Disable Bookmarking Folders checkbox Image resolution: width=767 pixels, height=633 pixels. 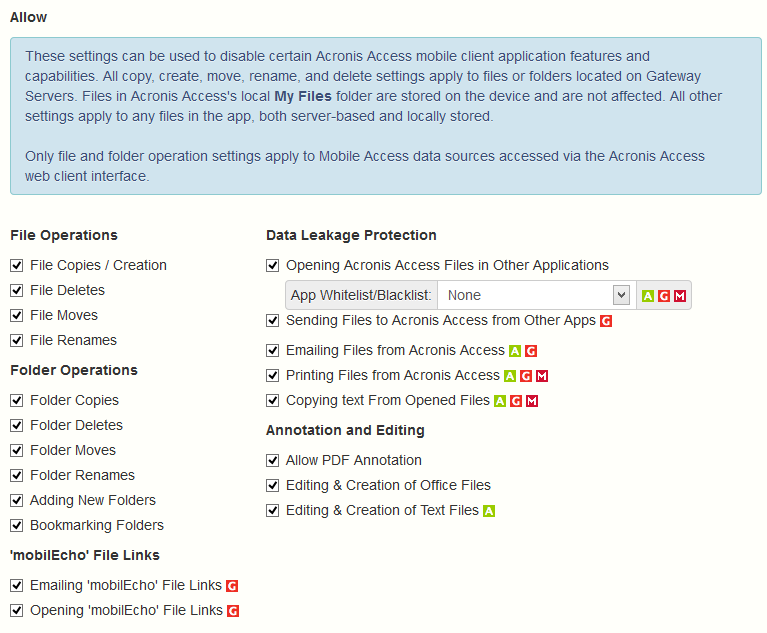click(17, 525)
